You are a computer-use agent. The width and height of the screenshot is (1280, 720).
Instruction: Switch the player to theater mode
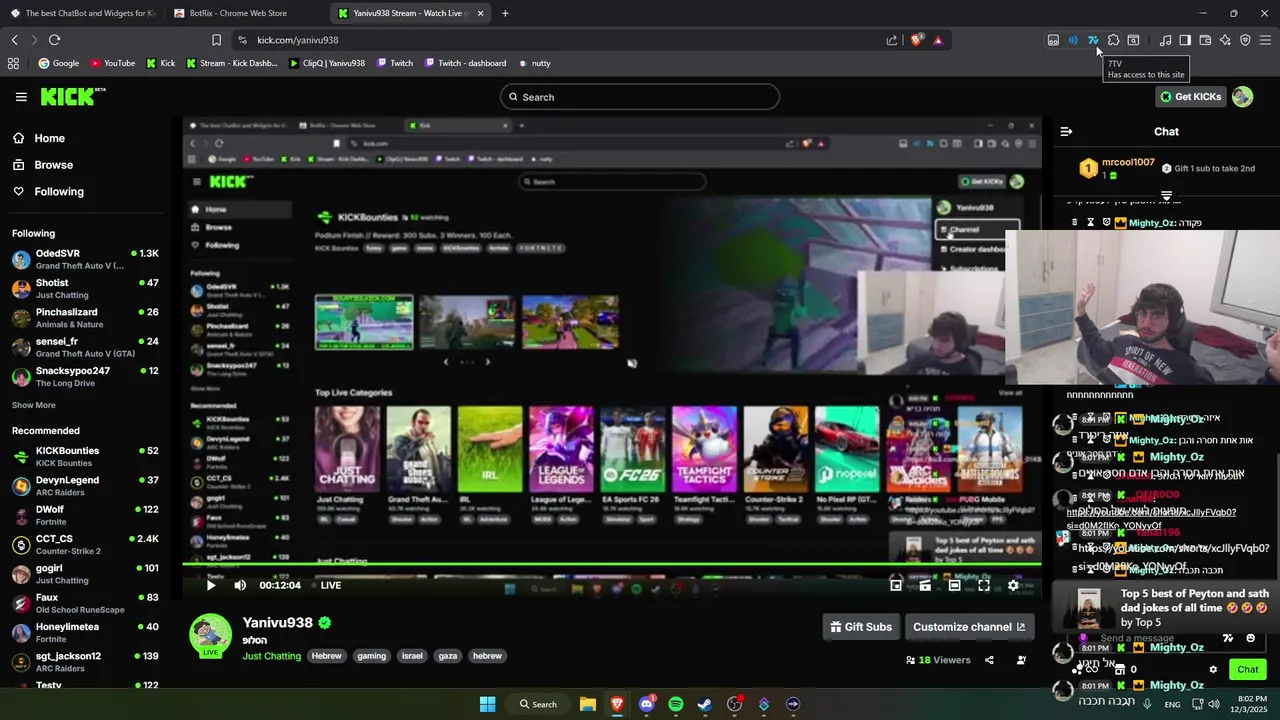pos(954,585)
